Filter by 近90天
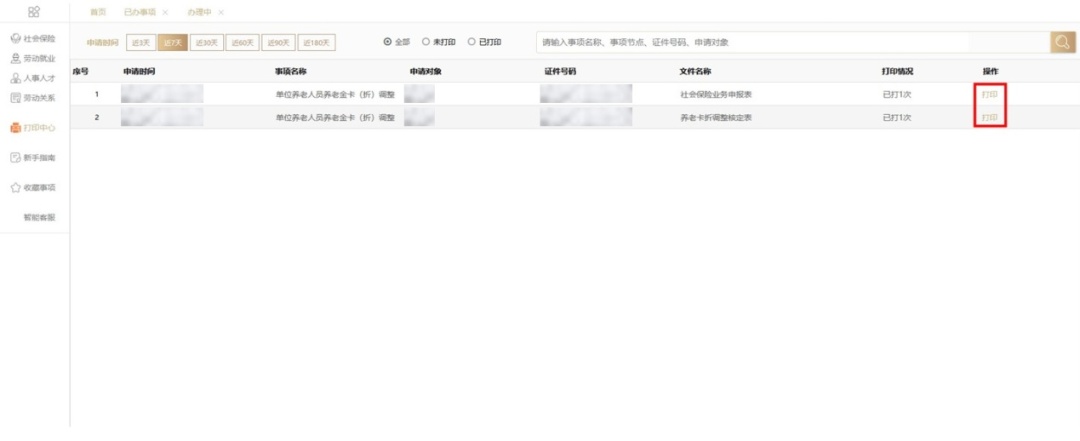1080x441 pixels. click(278, 43)
